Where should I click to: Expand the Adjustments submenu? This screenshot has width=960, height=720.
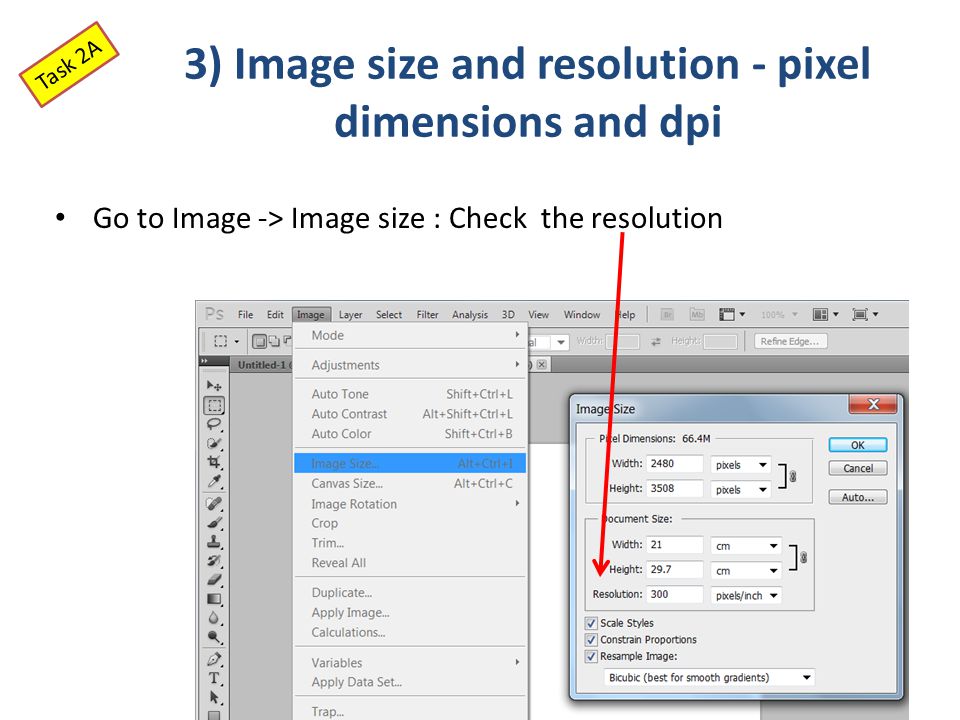(410, 365)
